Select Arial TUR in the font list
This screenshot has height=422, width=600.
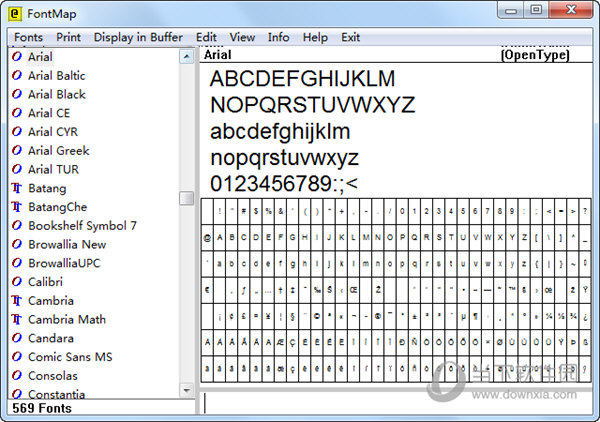(53, 169)
